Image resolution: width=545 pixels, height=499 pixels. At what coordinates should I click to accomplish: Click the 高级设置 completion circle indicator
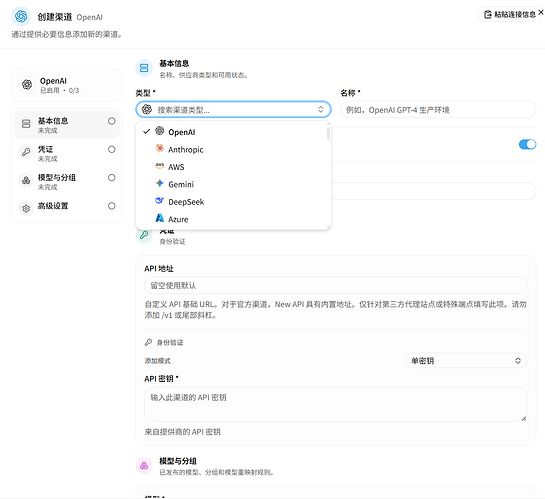click(112, 206)
